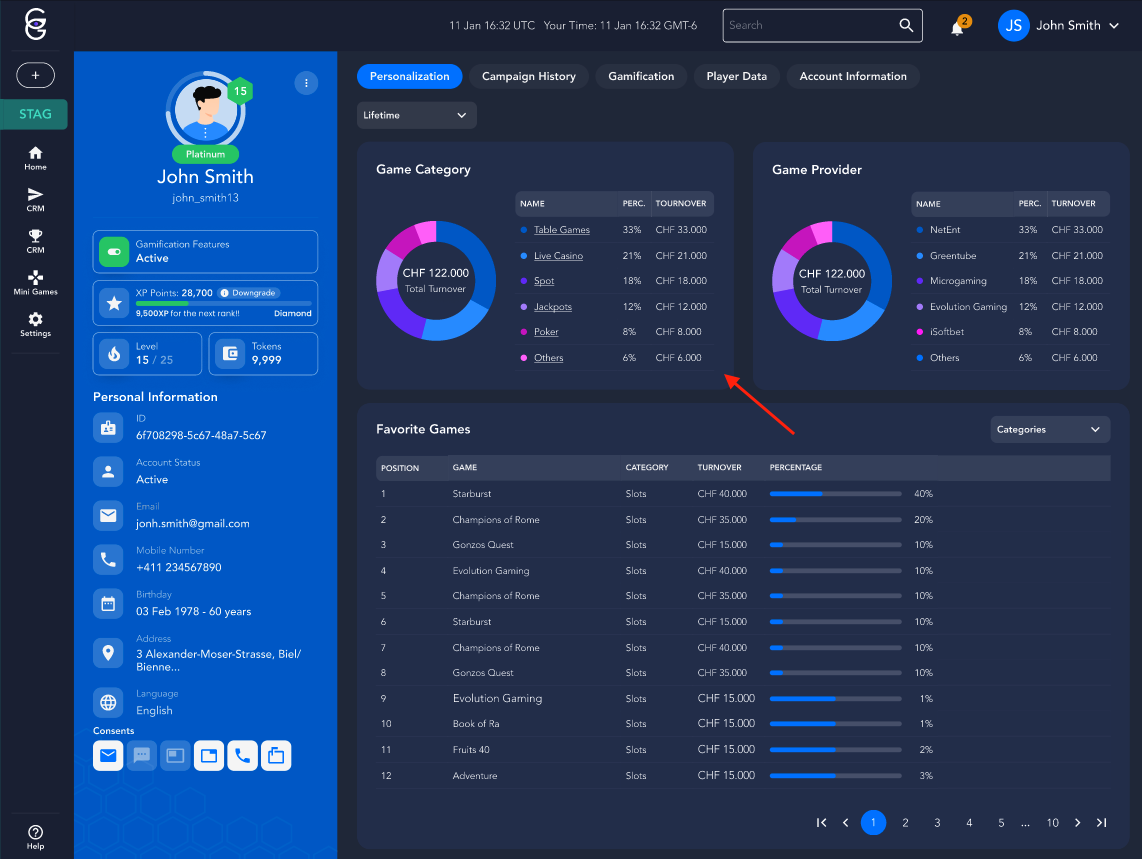
Task: Open the Mini Games sidebar section
Action: click(x=35, y=281)
